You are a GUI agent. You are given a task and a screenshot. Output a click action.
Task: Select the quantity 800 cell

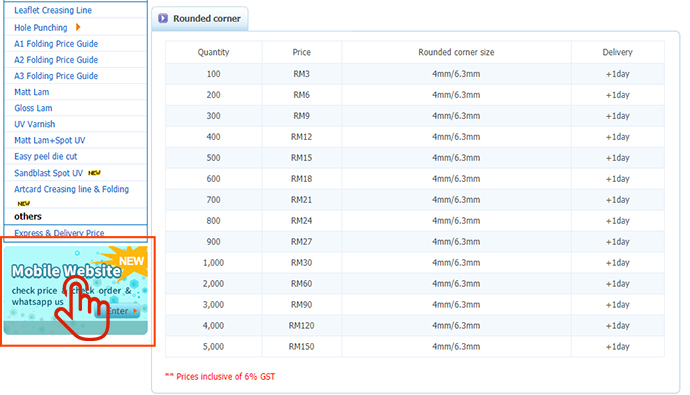(213, 220)
